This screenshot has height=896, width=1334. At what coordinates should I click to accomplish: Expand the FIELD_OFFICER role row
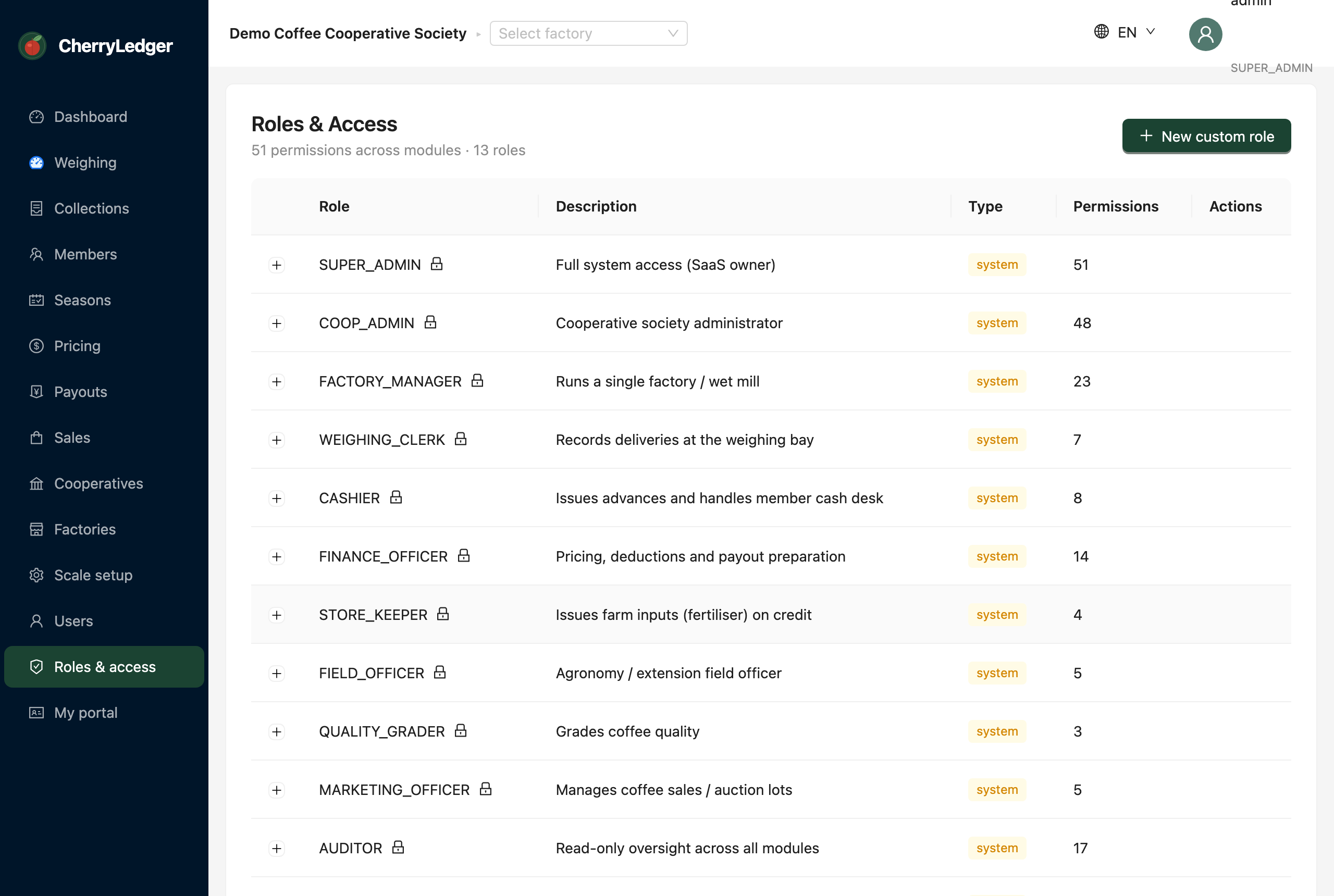click(277, 673)
